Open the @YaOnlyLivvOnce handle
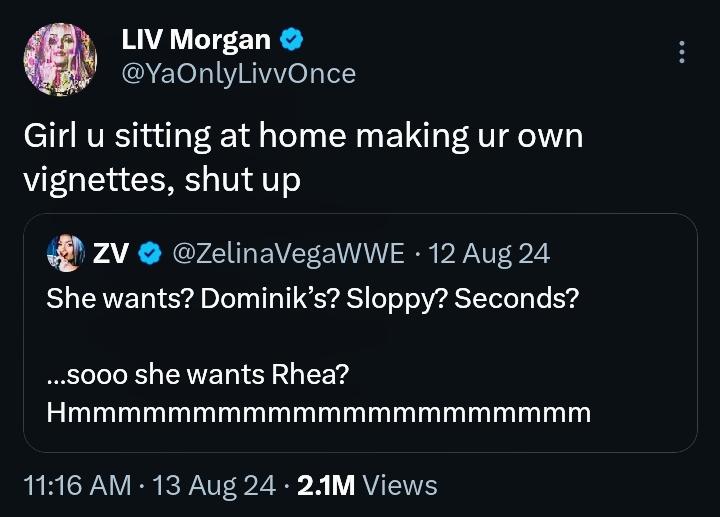The height and width of the screenshot is (517, 720). click(238, 73)
